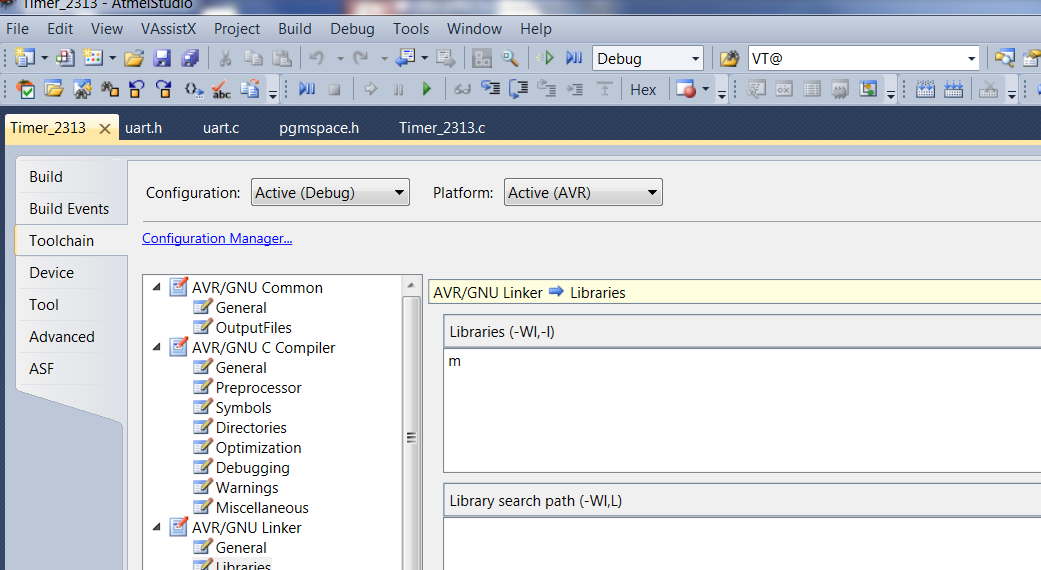
Task: Click Start Without Debugging green outline arrow
Action: pos(546,58)
